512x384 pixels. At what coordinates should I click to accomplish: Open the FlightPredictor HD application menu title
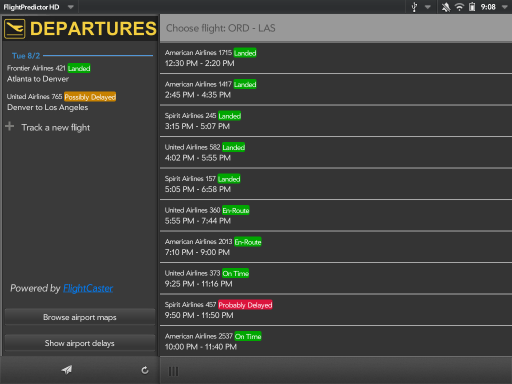[x=31, y=7]
